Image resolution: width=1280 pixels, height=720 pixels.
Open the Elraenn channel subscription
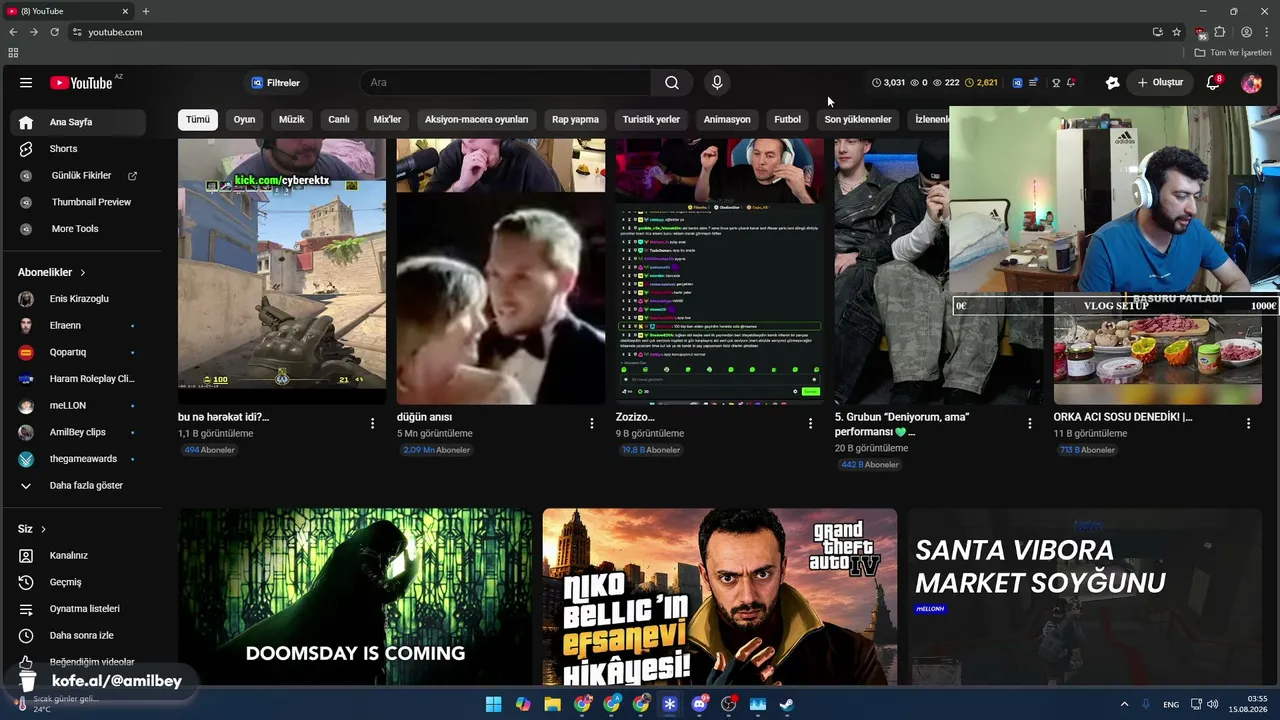coord(78,325)
